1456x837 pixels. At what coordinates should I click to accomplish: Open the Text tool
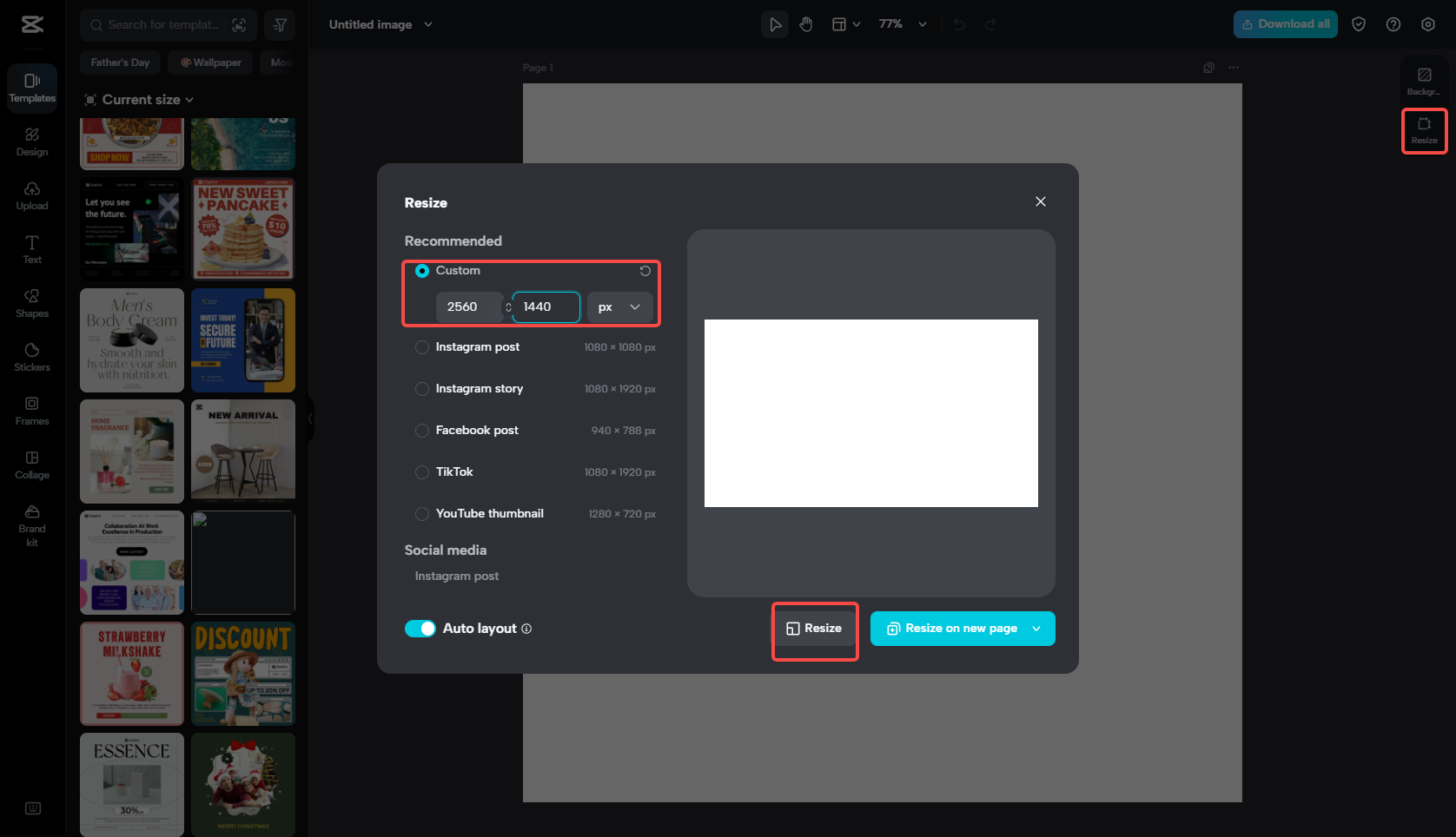(31, 249)
